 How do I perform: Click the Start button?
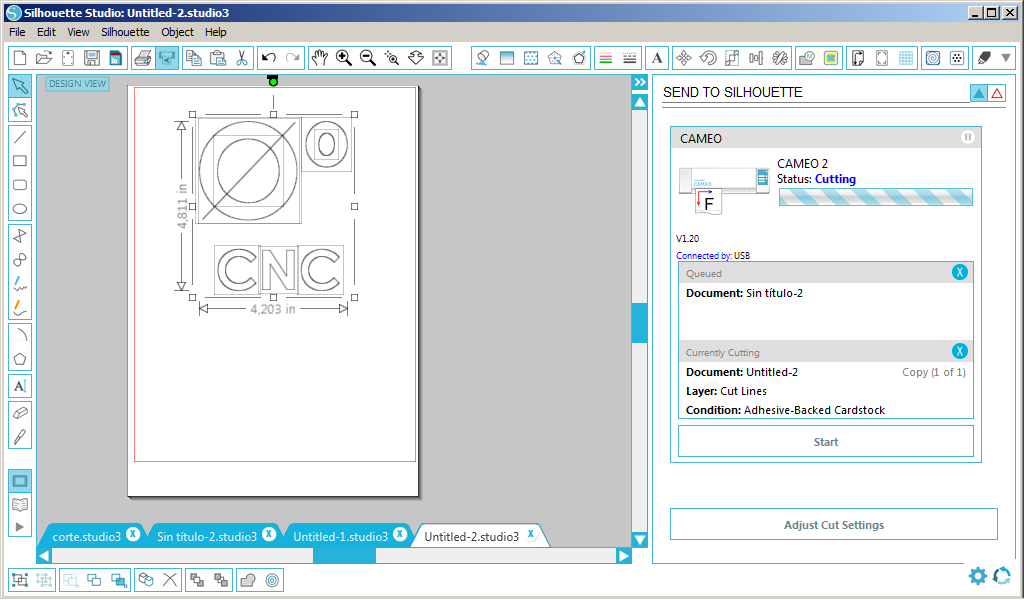pos(825,442)
